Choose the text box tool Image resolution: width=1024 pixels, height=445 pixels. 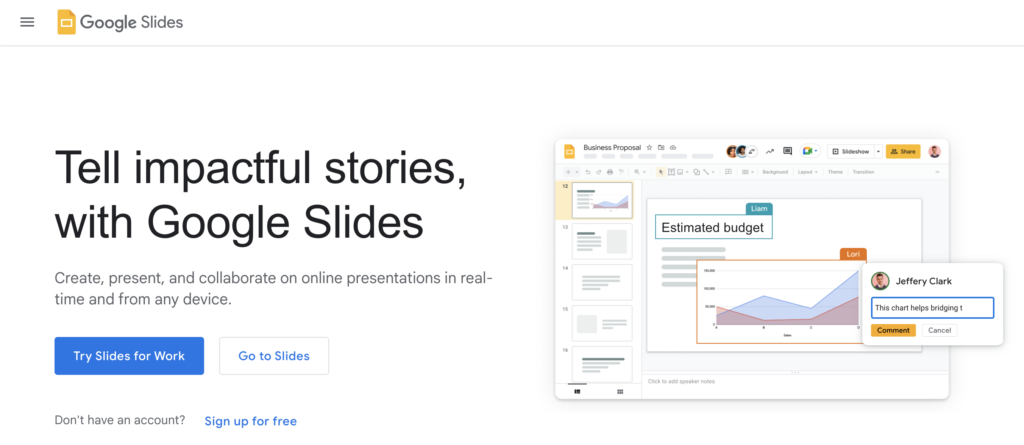pos(671,172)
